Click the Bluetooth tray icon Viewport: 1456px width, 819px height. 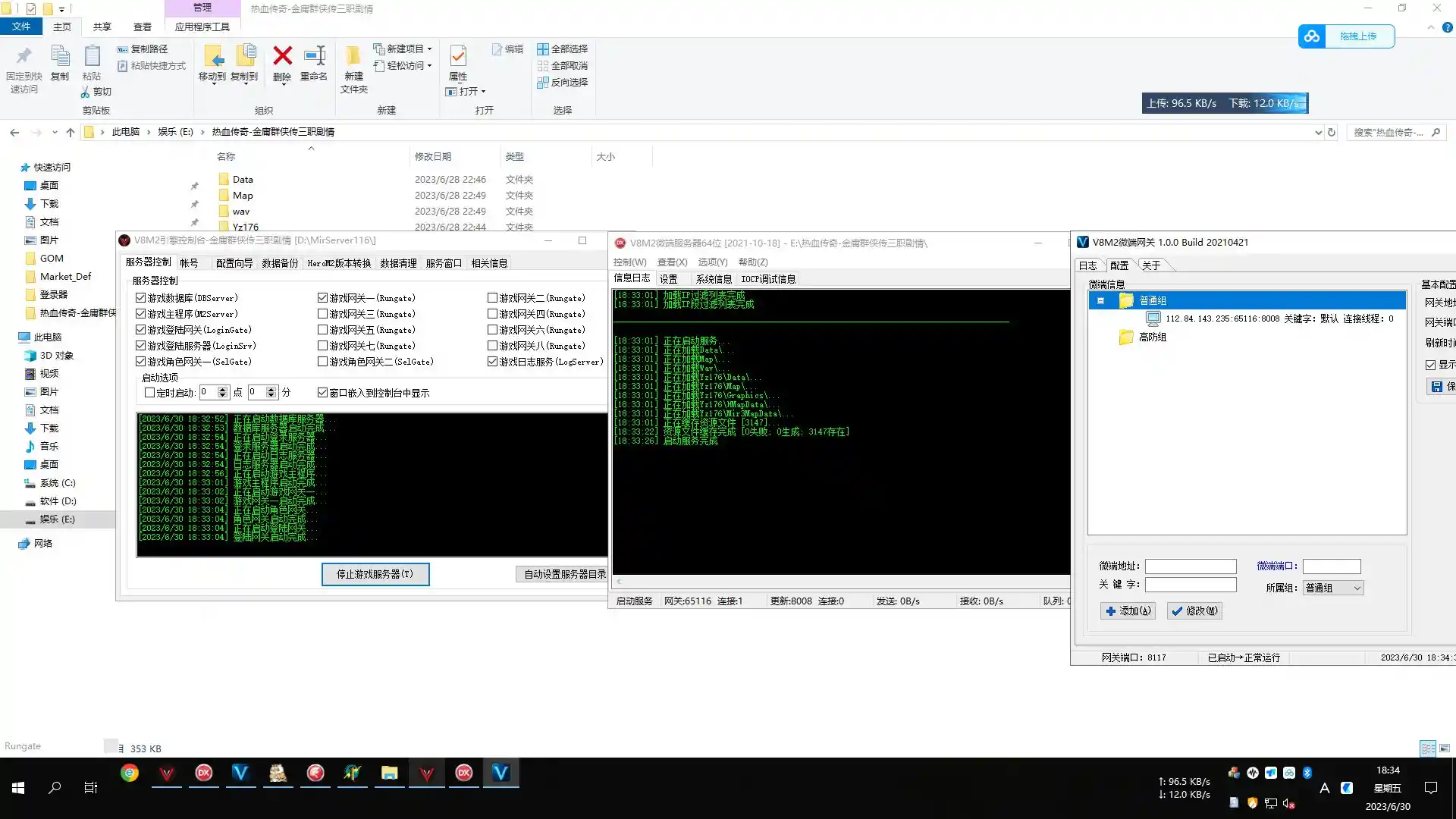click(x=1307, y=773)
